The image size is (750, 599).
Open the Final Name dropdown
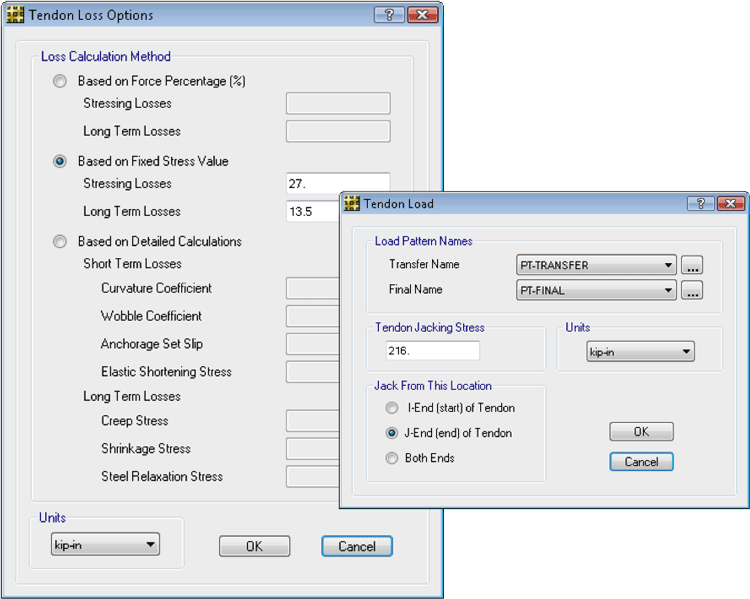point(596,290)
